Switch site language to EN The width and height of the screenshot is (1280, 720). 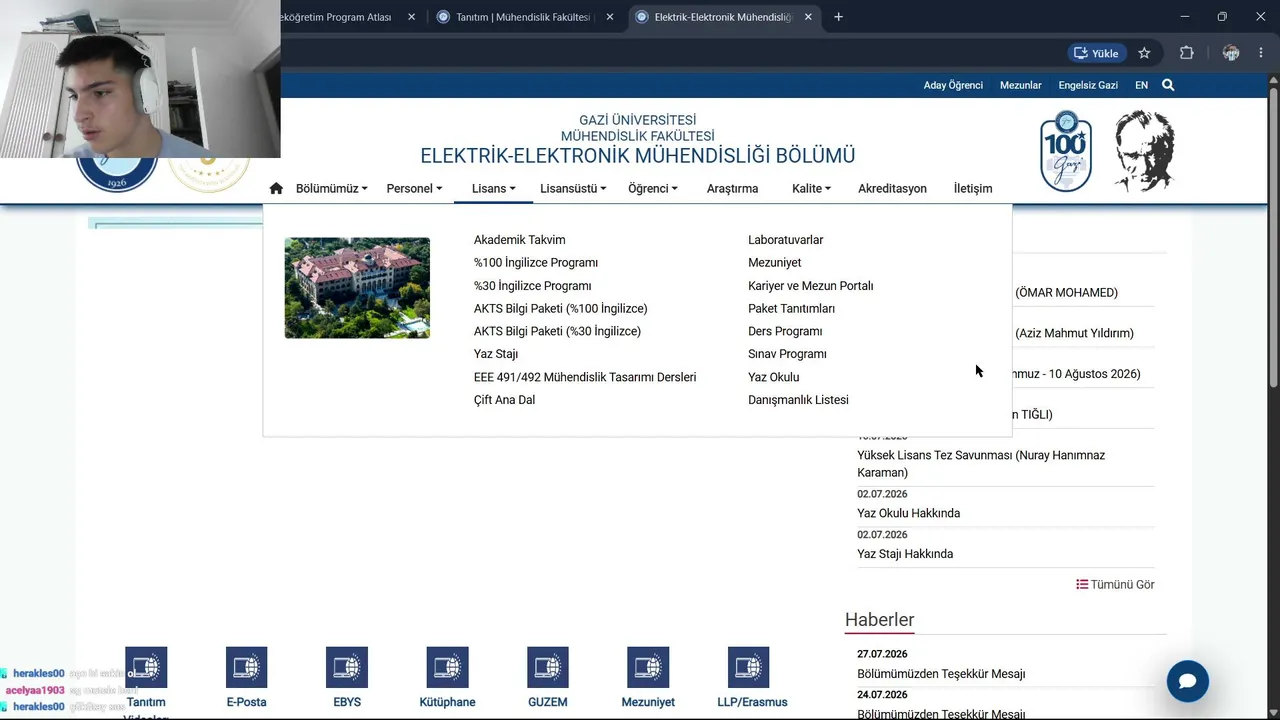(x=1141, y=85)
